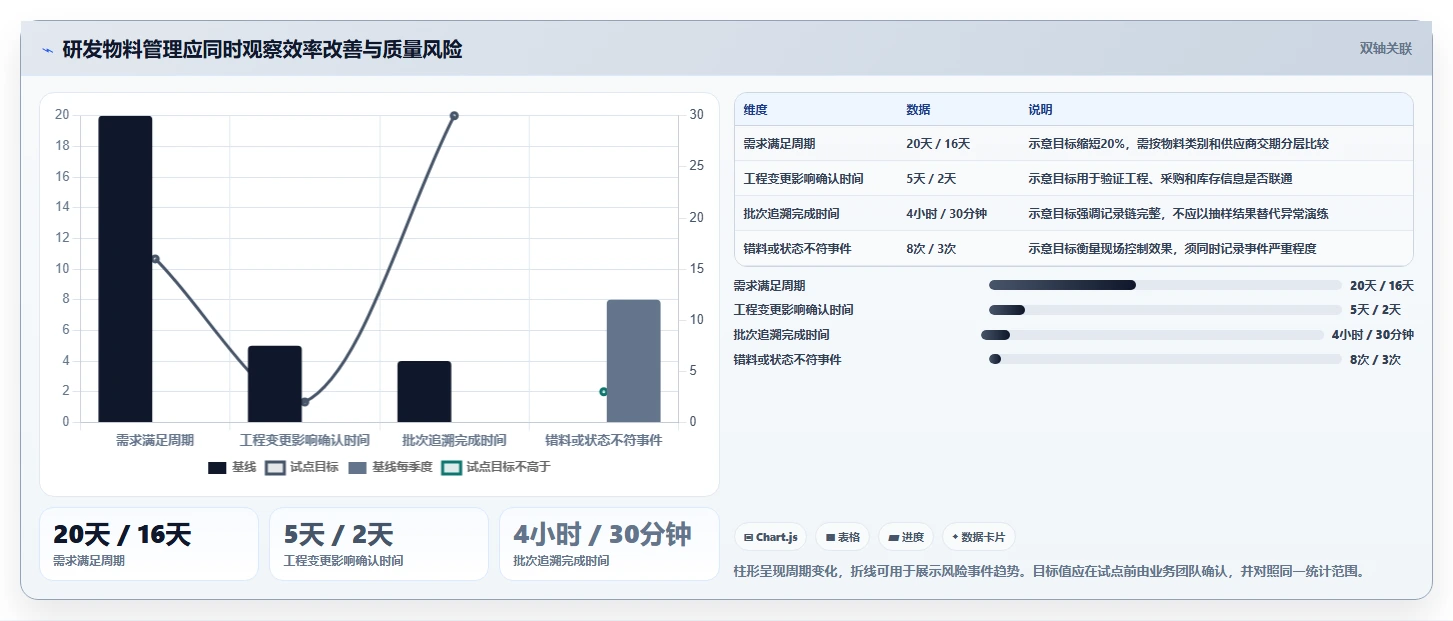The width and height of the screenshot is (1453, 621).
Task: Click the 工程变更影响确认时间 baseline bar
Action: tap(275, 384)
